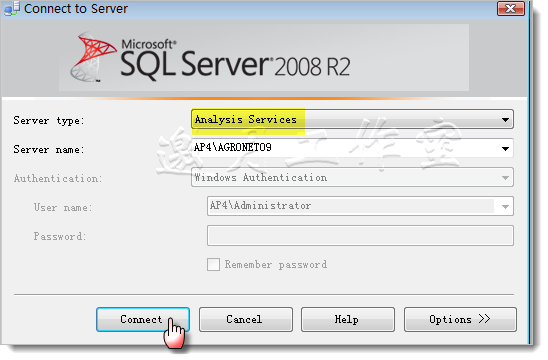
Task: Click the Windows Authentication combo box
Action: (352, 177)
